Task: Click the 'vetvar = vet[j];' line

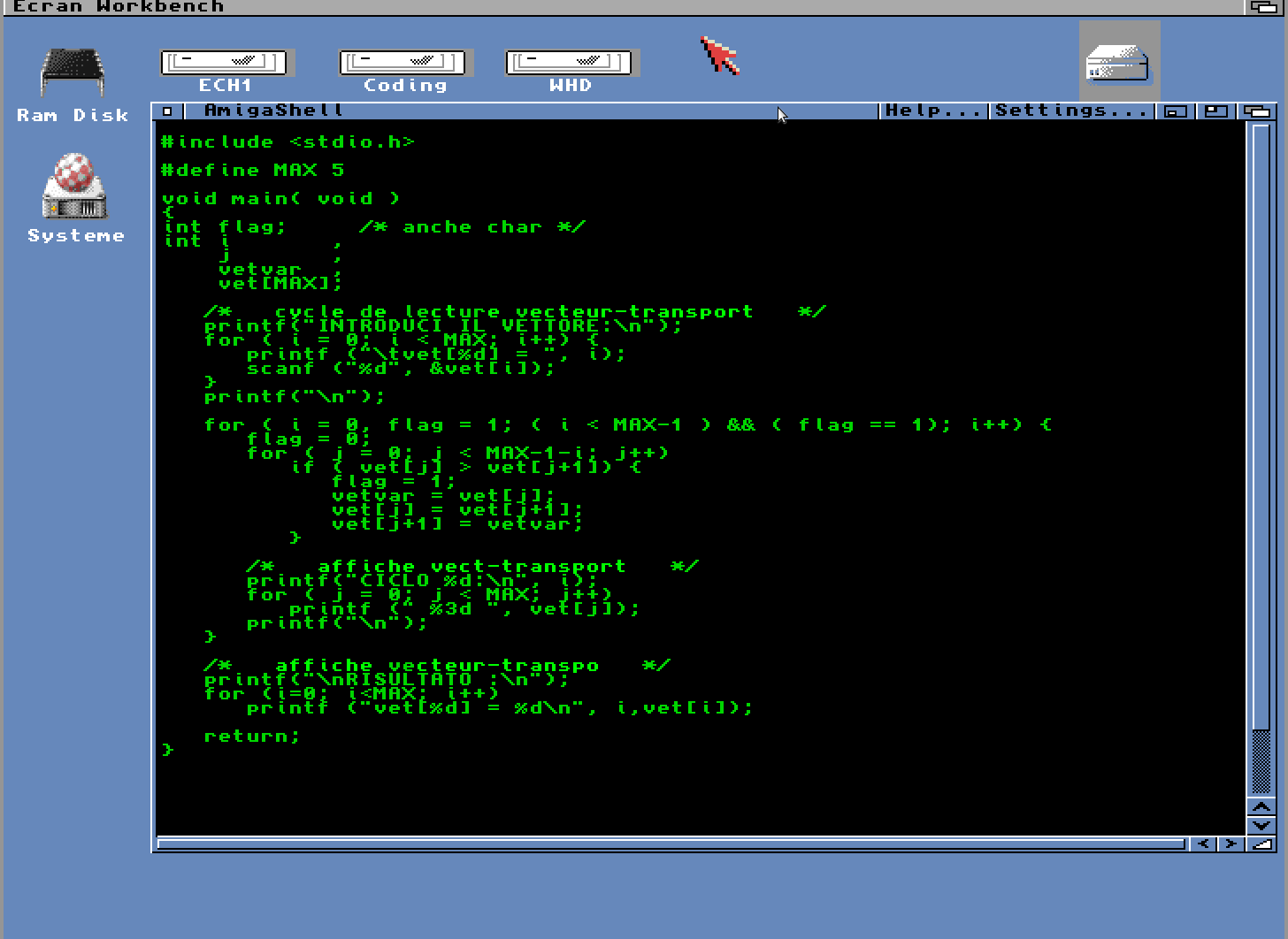Action: point(443,496)
